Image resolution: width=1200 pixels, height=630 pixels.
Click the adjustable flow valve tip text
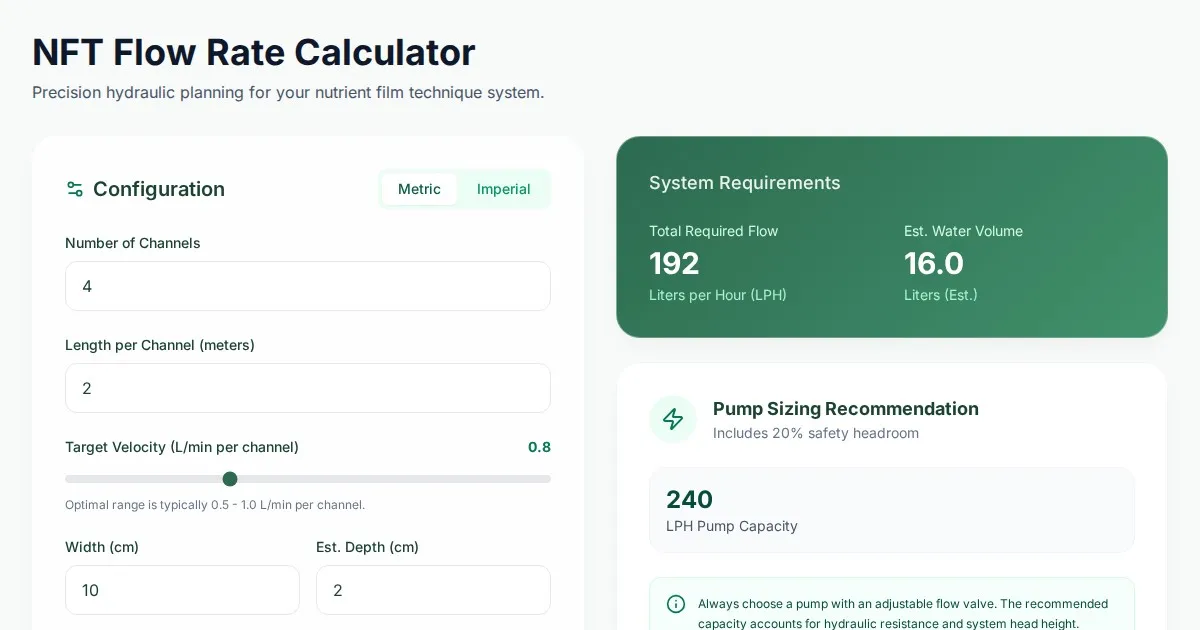point(902,613)
